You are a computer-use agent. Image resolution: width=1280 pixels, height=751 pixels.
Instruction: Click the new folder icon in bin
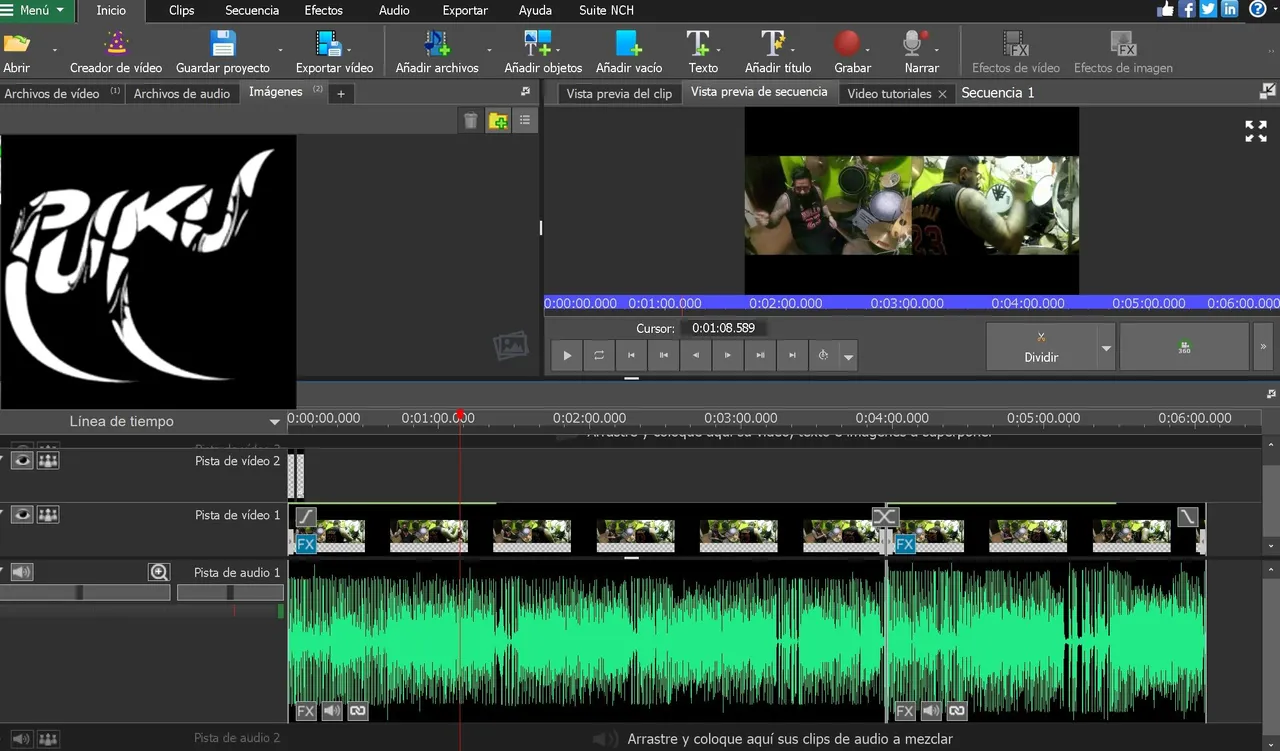(x=498, y=121)
